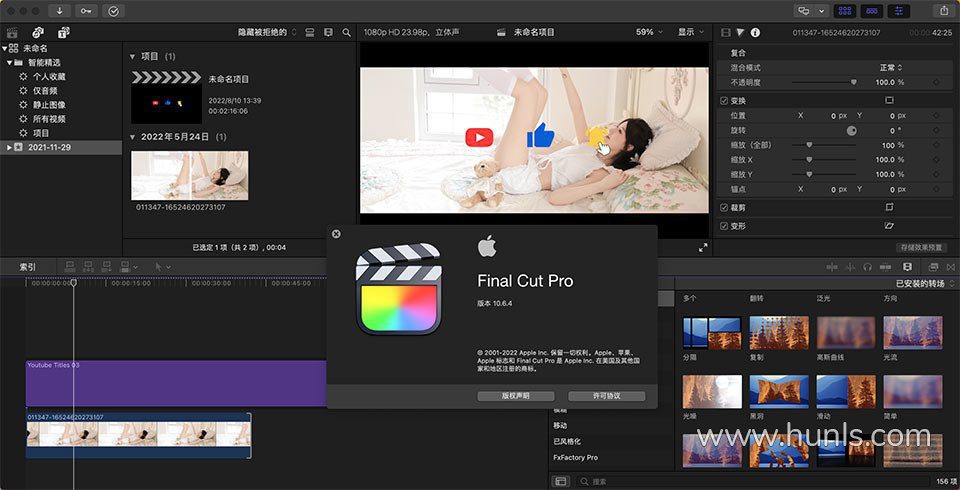Open the 隐藏被拒绝的 clip filter dropdown
This screenshot has width=960, height=490.
(266, 33)
